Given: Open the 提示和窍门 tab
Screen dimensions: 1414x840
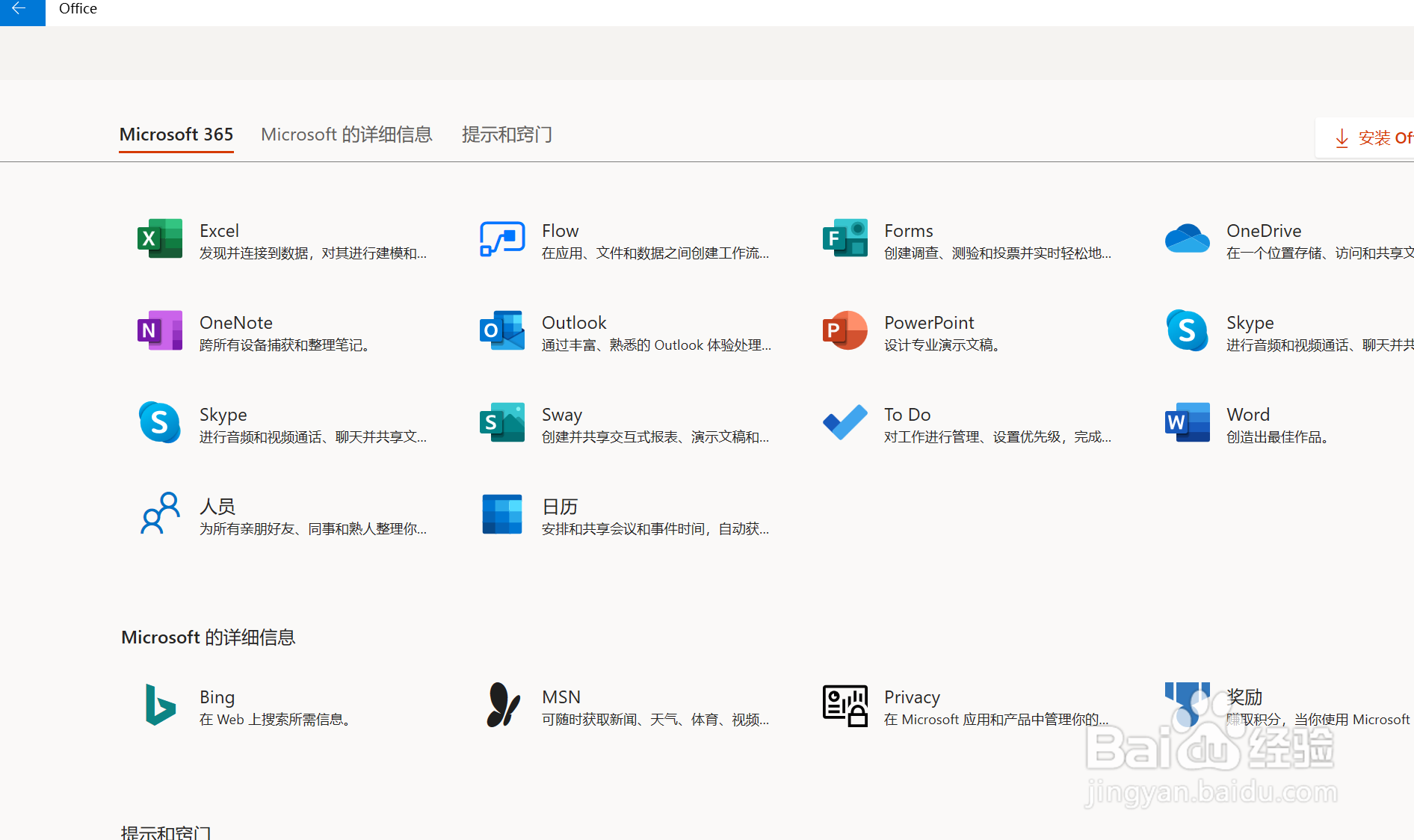Looking at the screenshot, I should [x=507, y=135].
